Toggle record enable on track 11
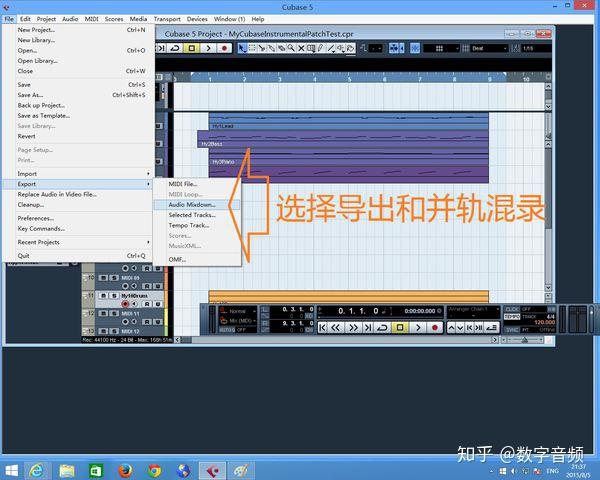The width and height of the screenshot is (600, 480). coord(125,304)
